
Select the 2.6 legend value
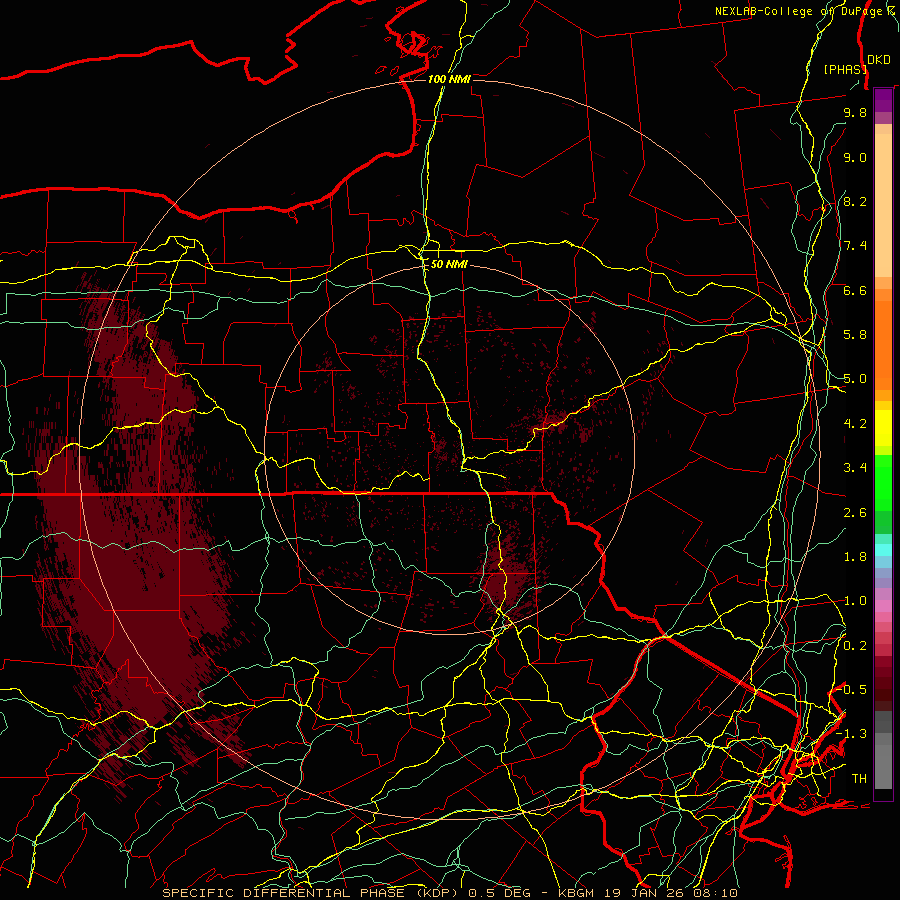tap(855, 513)
